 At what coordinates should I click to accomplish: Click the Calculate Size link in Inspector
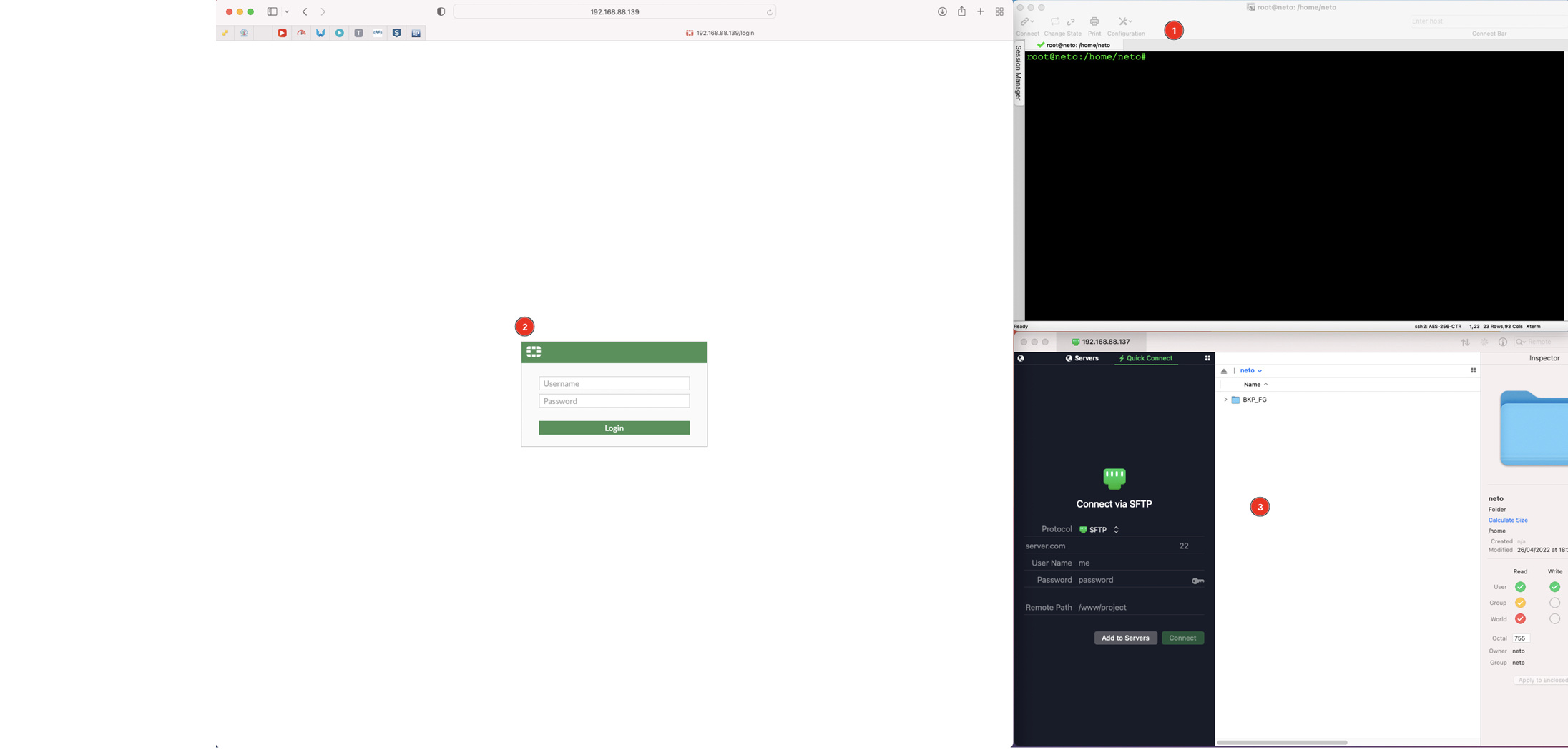coord(1507,520)
